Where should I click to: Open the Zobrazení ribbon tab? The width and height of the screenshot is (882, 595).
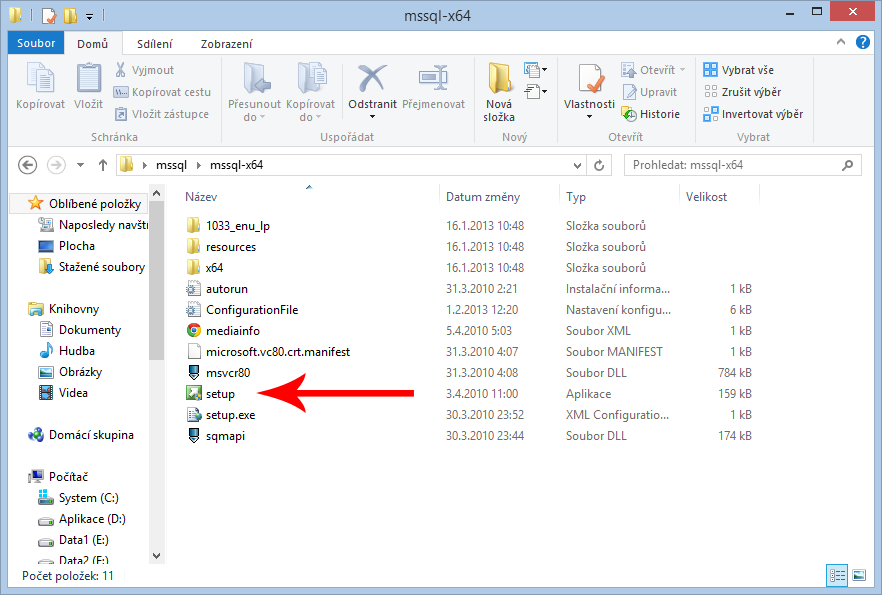tap(226, 44)
